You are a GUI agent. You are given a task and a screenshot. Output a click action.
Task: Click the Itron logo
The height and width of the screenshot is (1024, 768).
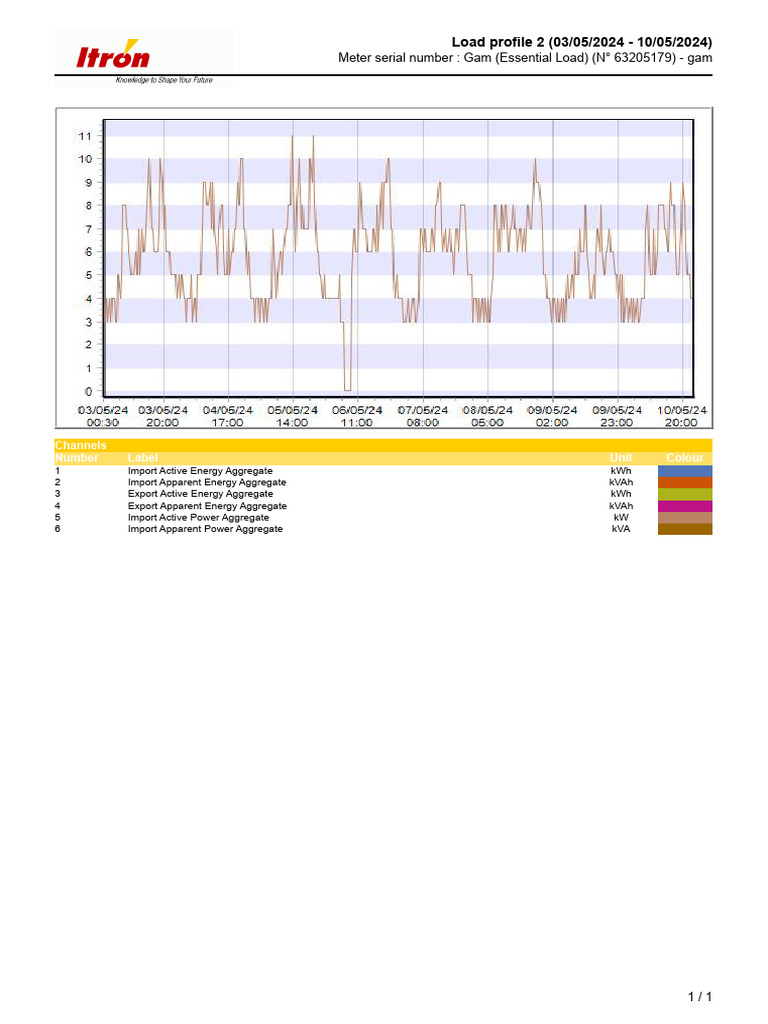pyautogui.click(x=113, y=56)
